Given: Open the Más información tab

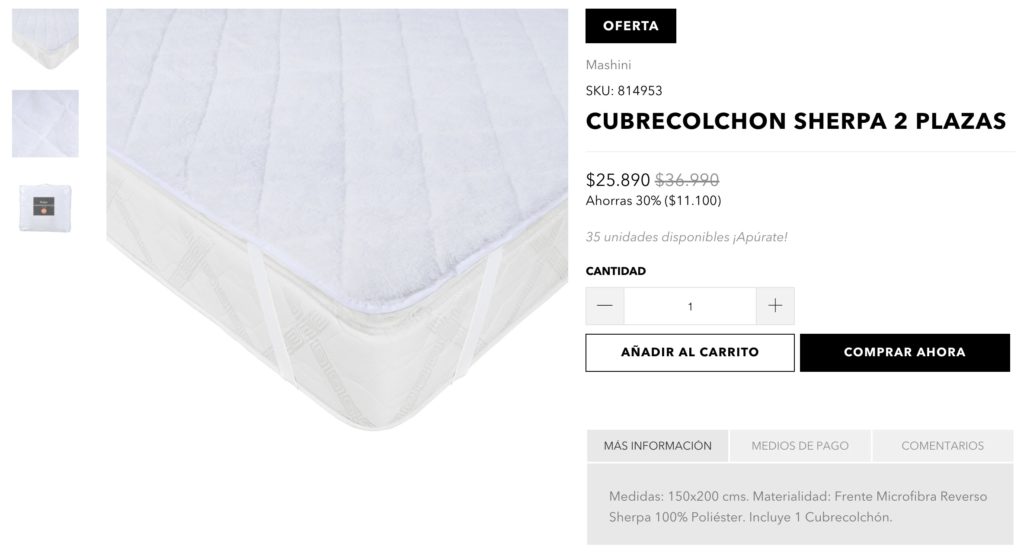Looking at the screenshot, I should point(658,446).
